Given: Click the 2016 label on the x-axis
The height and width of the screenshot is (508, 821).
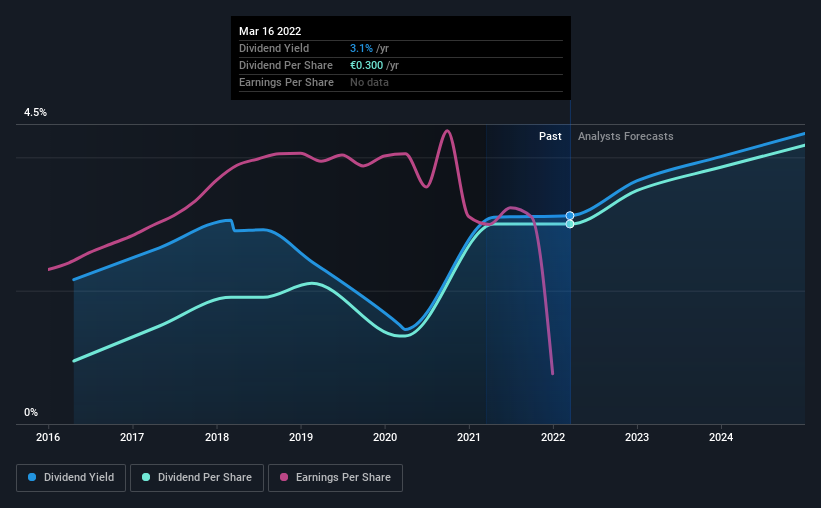Looking at the screenshot, I should click(x=48, y=437).
